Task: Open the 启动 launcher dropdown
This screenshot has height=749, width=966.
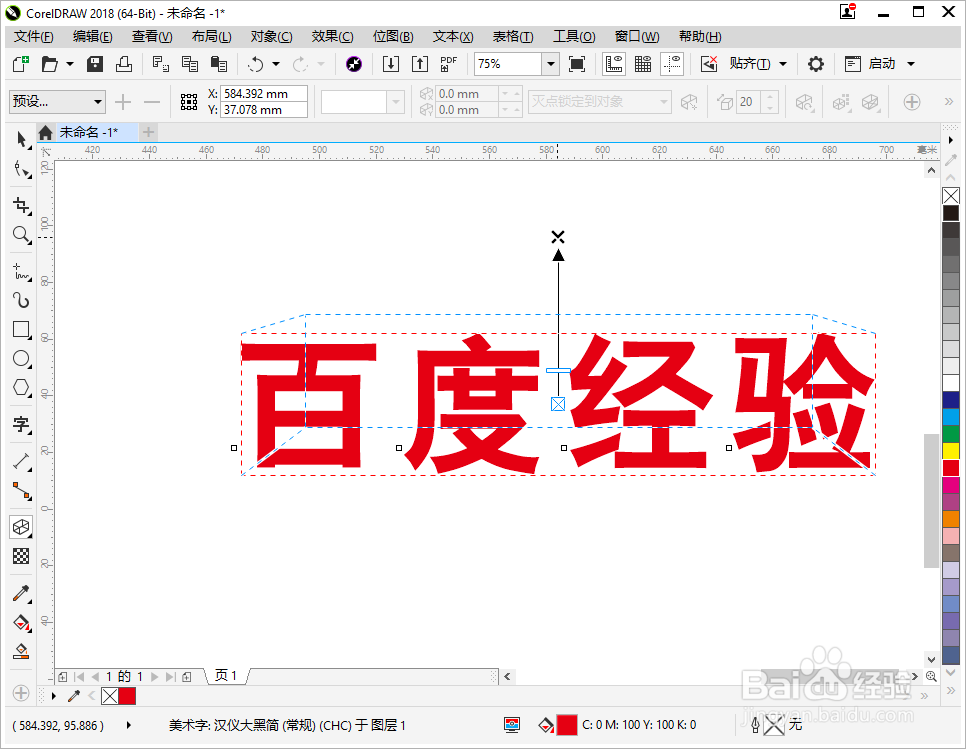Action: pyautogui.click(x=911, y=64)
